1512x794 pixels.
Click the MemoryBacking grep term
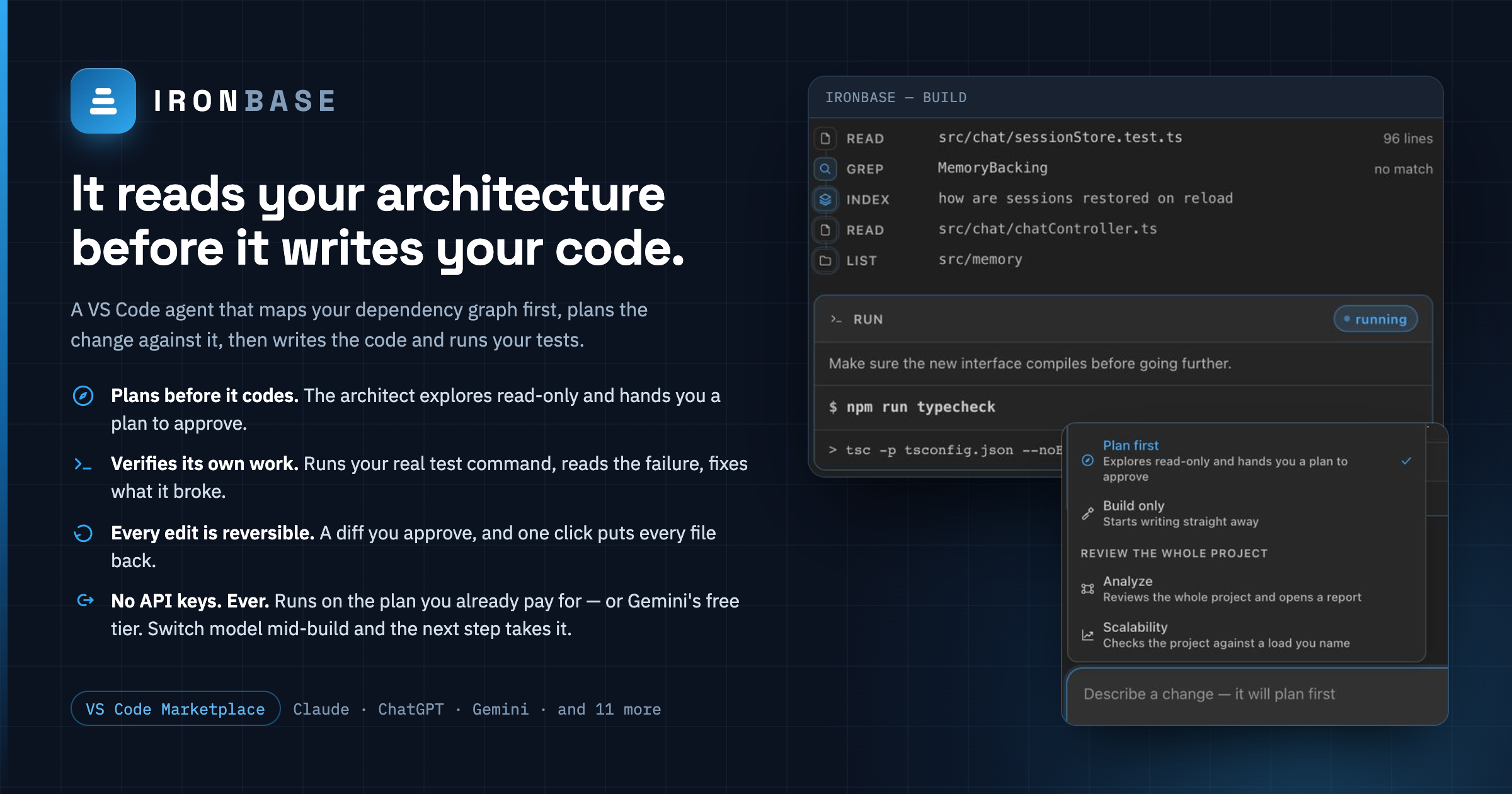pyautogui.click(x=992, y=168)
